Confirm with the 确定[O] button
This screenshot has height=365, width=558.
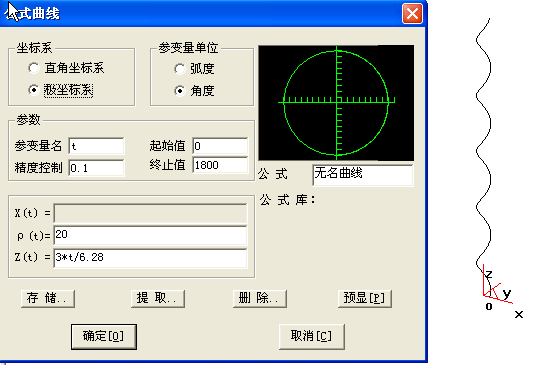(x=104, y=337)
